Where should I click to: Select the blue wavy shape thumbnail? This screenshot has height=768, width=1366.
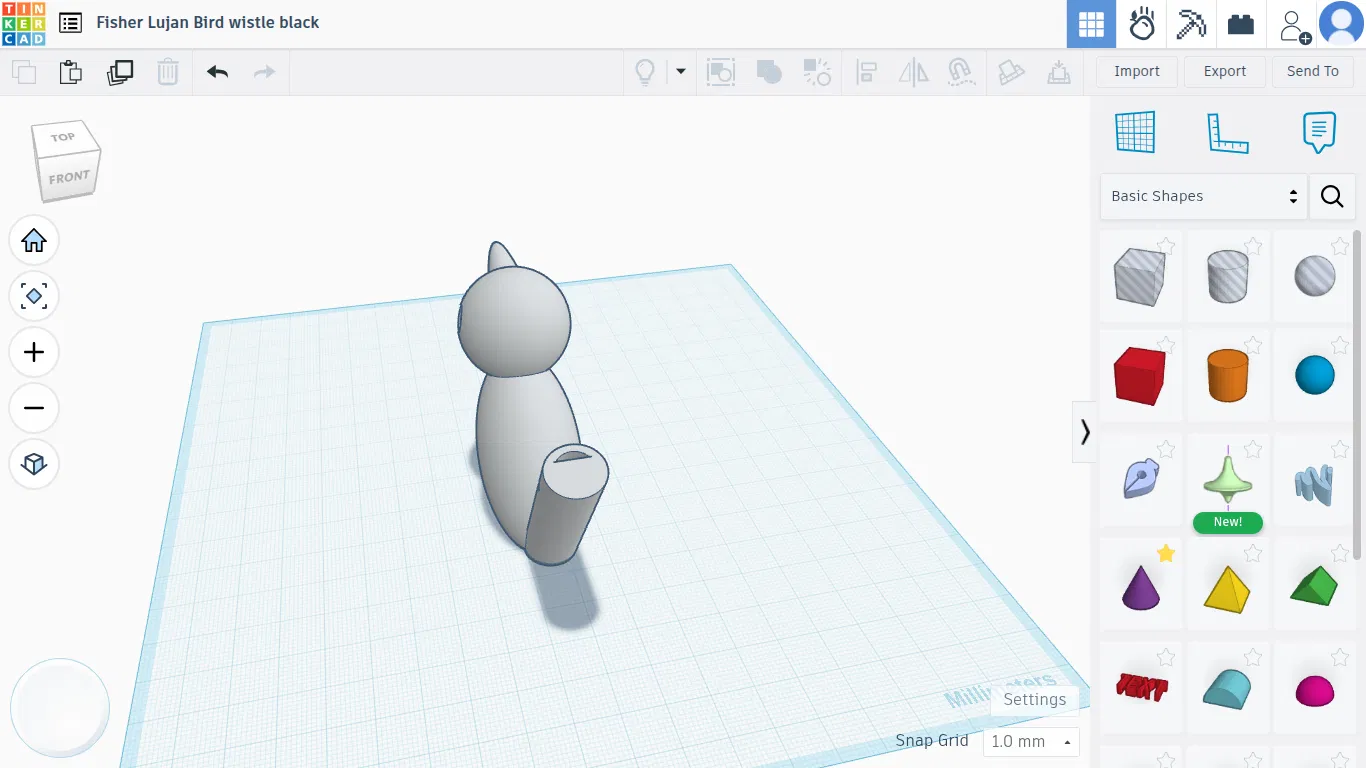click(x=1314, y=484)
